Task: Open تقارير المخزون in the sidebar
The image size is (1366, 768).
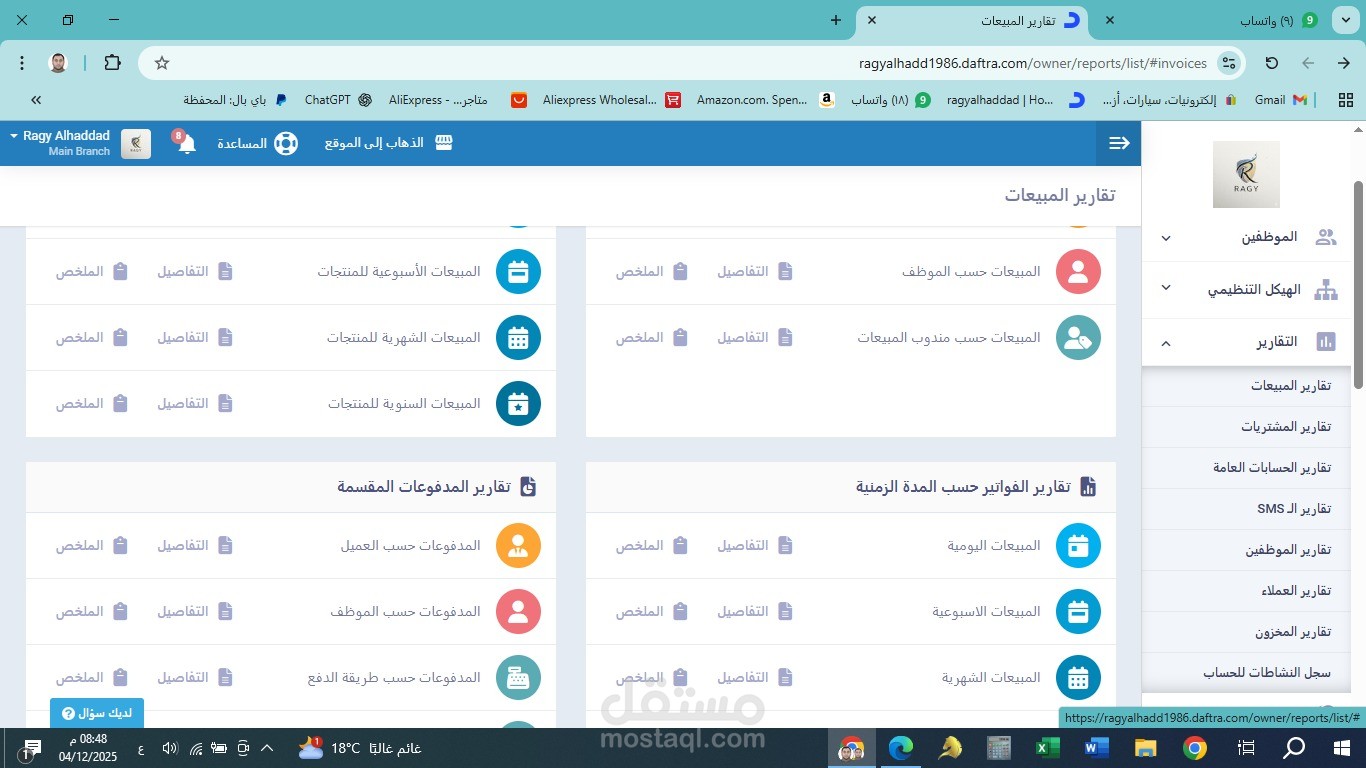Action: [x=1293, y=632]
